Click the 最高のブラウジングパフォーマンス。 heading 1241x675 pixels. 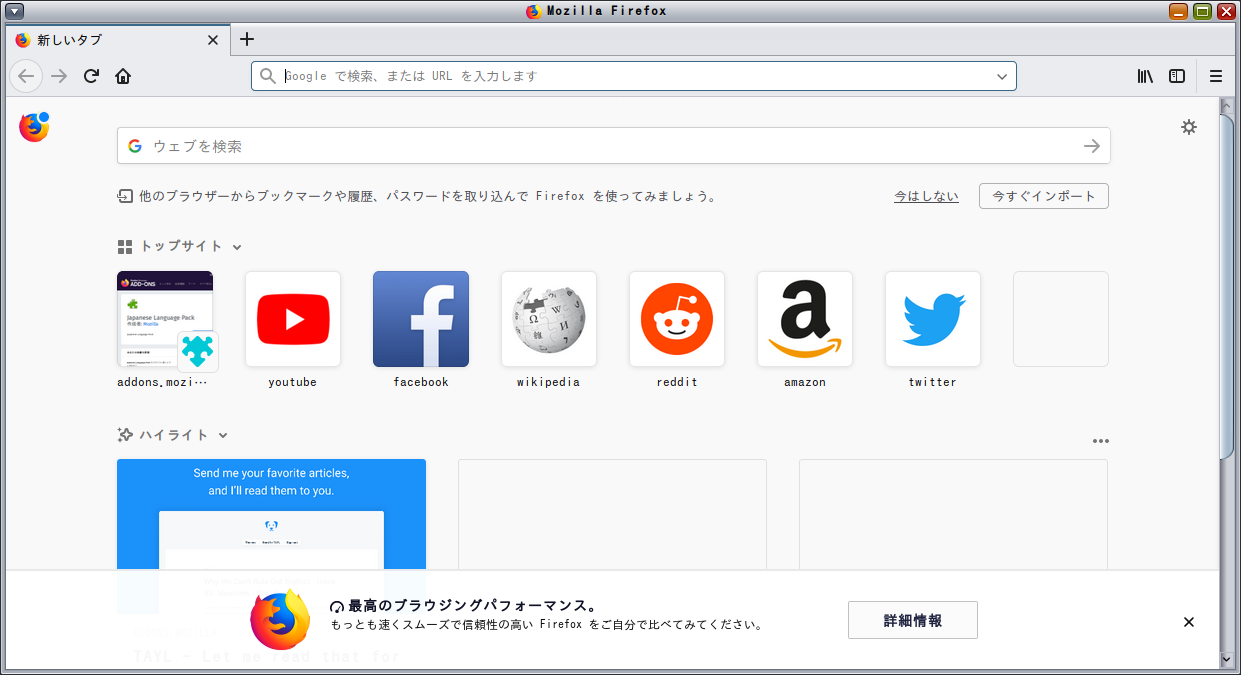(472, 606)
